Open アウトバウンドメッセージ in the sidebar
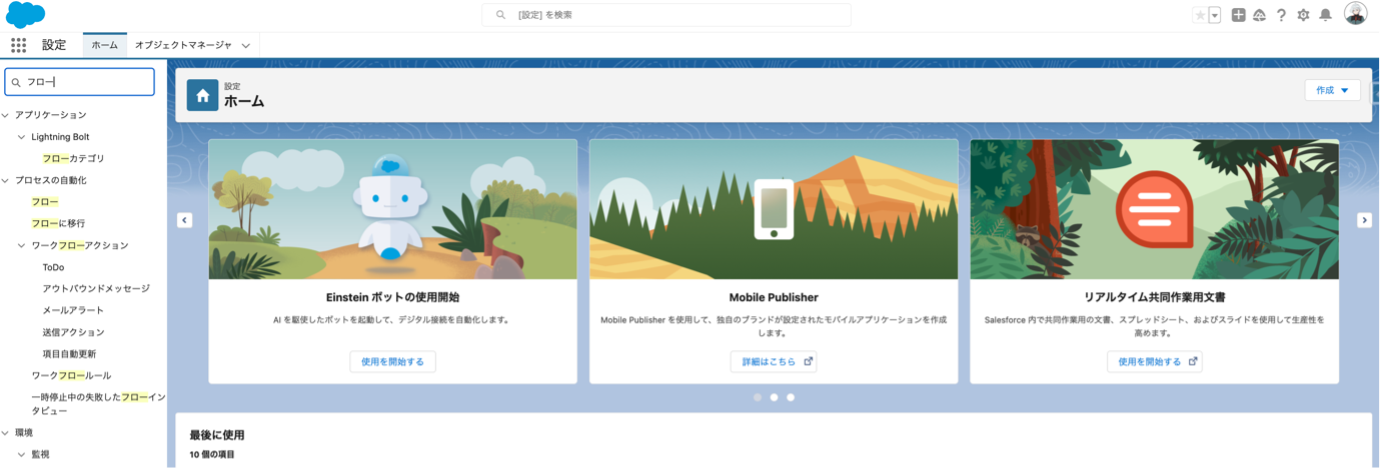This screenshot has height=470, width=1384. point(96,288)
